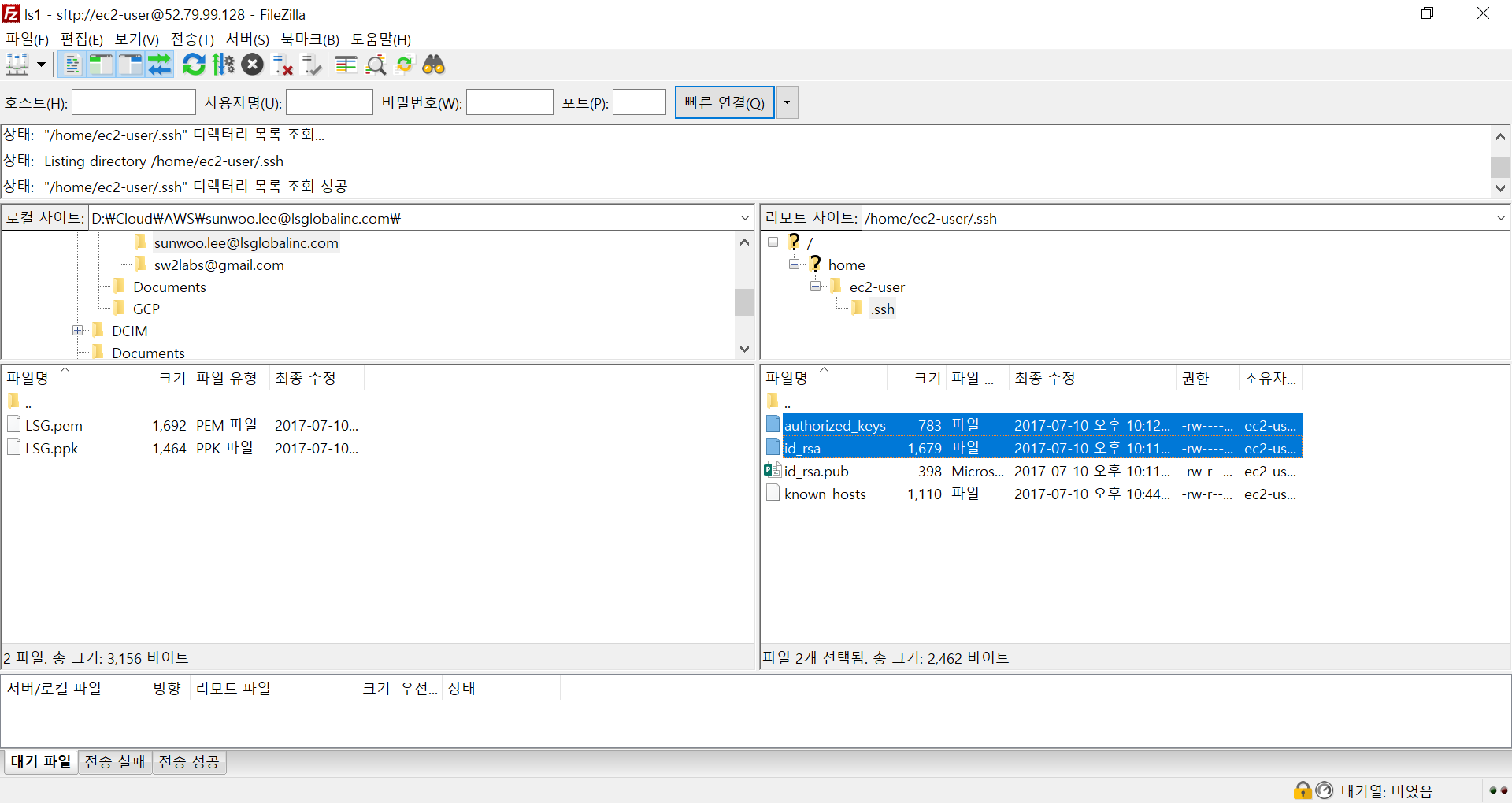Click the 빠른 연결 quick connect button
This screenshot has width=1512, height=803.
[724, 102]
